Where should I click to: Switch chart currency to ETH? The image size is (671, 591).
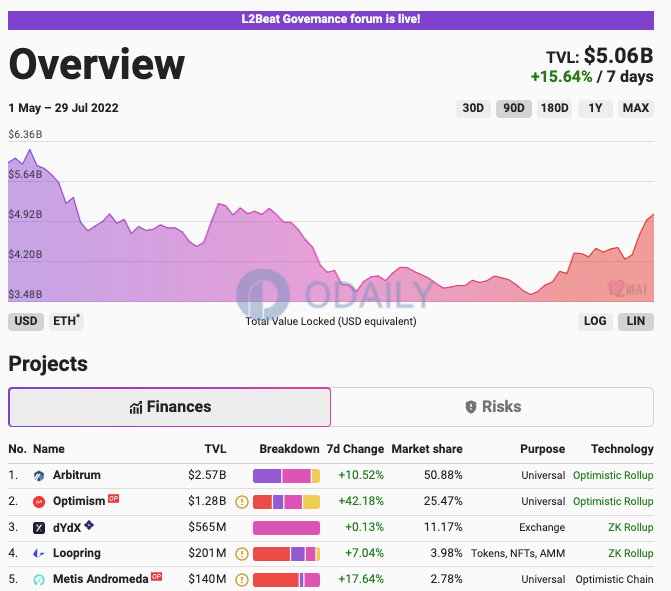(x=66, y=321)
